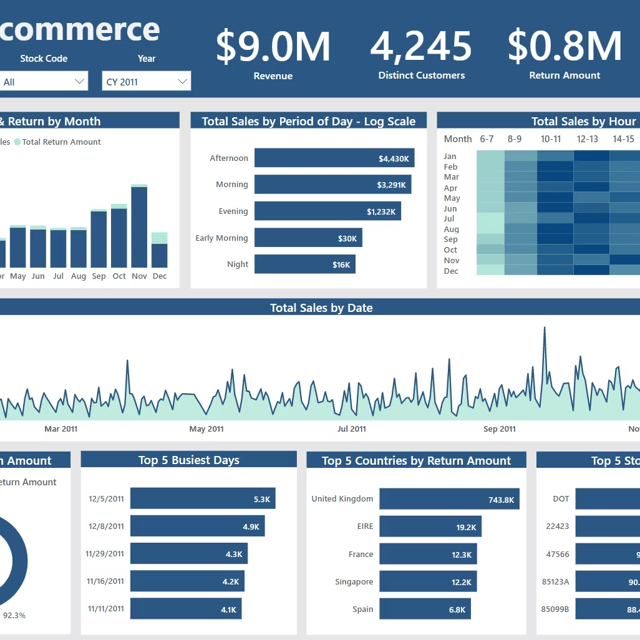The width and height of the screenshot is (640, 640).
Task: Click the 4,245 Distinct Customers card
Action: point(421,54)
